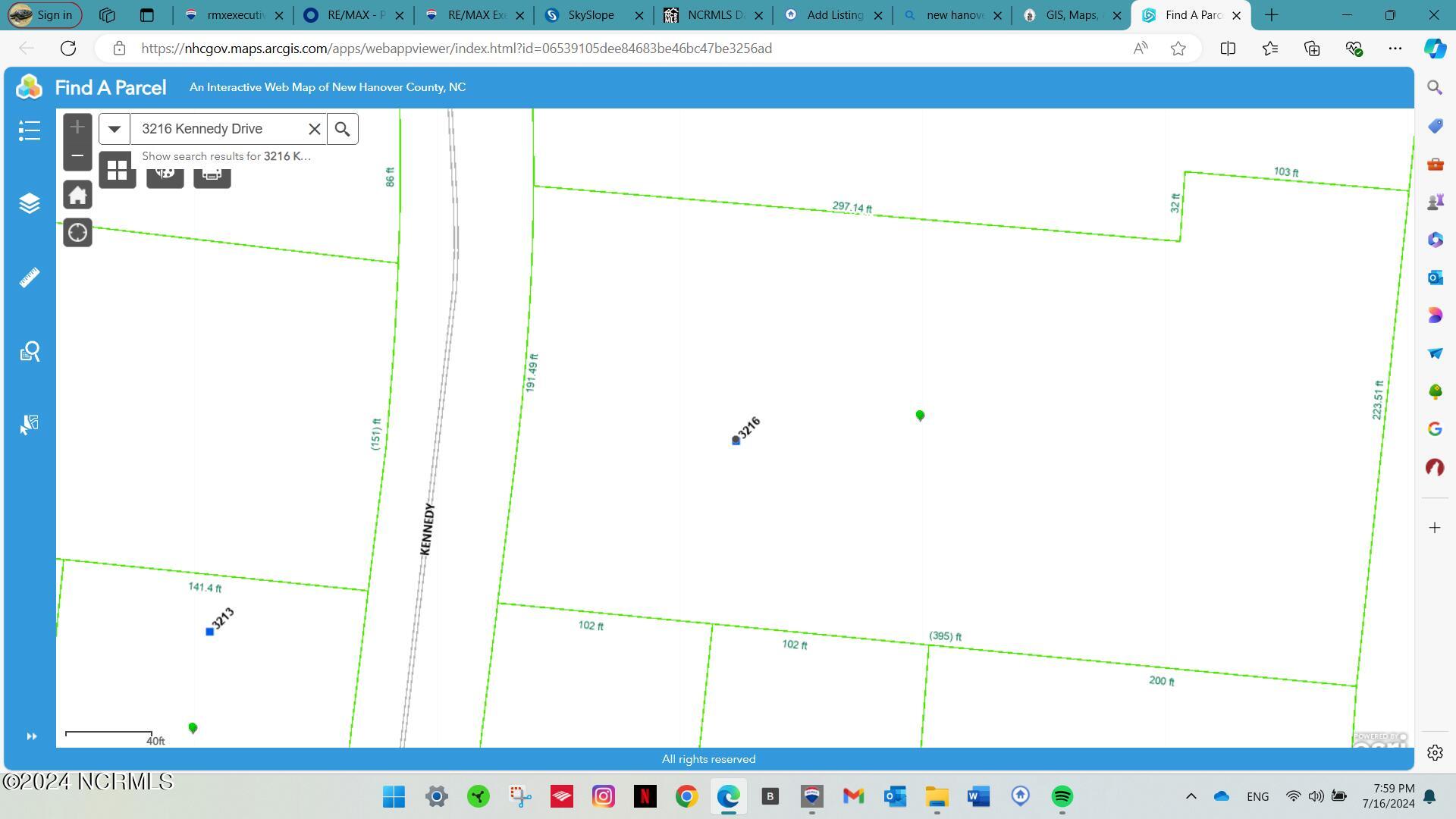Switch to the Add Listing tab
This screenshot has height=819, width=1456.
(x=833, y=15)
